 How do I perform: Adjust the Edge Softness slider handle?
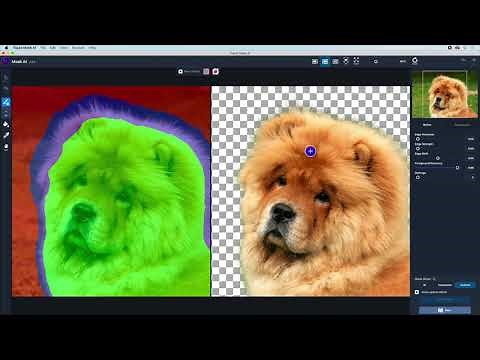(x=418, y=139)
